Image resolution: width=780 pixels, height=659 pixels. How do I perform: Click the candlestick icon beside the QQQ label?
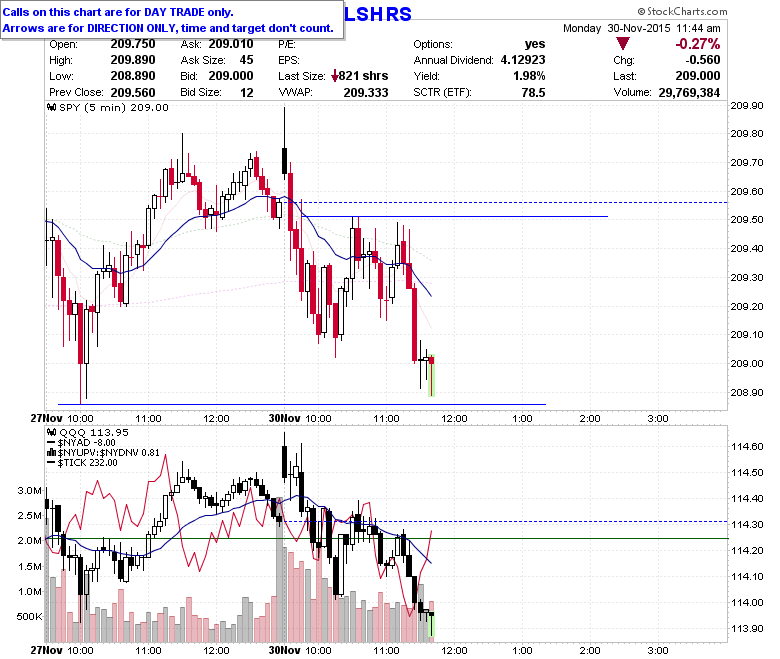pyautogui.click(x=52, y=432)
